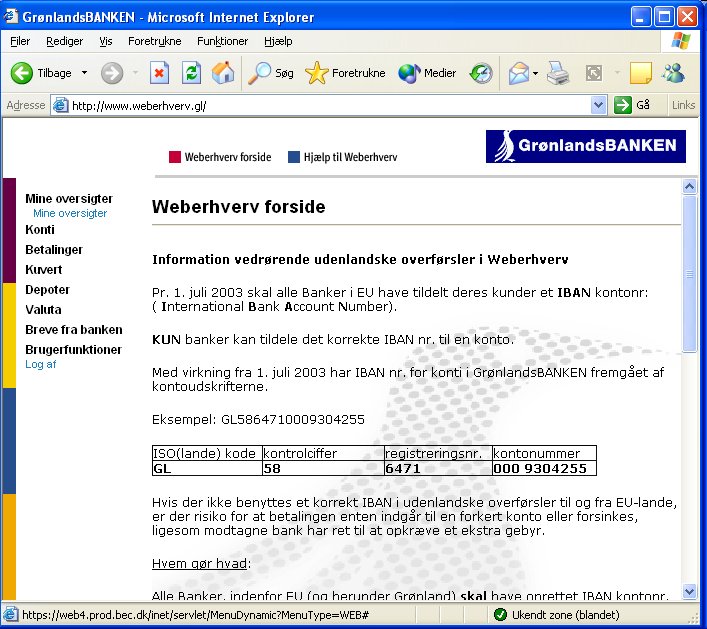Open the Weberhverv forside link
This screenshot has height=629, width=707.
click(228, 157)
